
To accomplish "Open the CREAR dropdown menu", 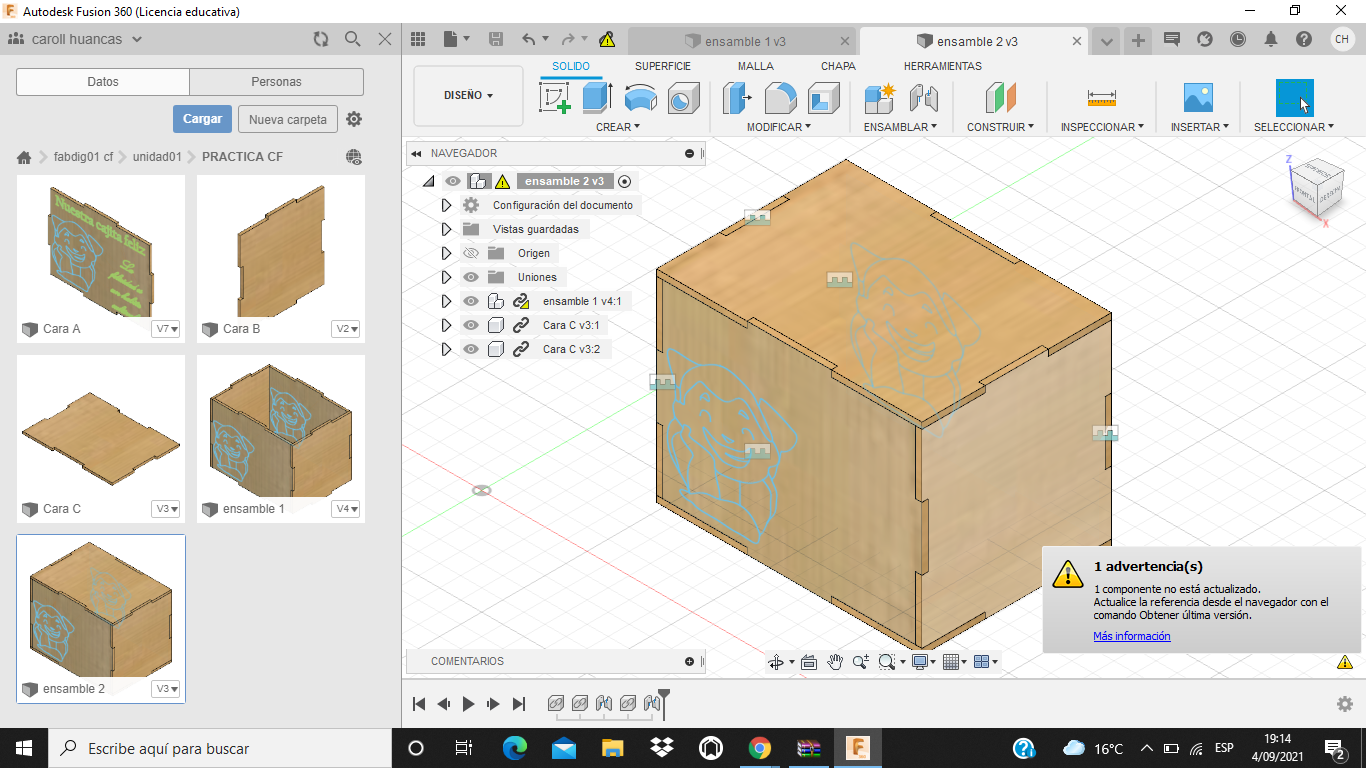I will (x=618, y=127).
